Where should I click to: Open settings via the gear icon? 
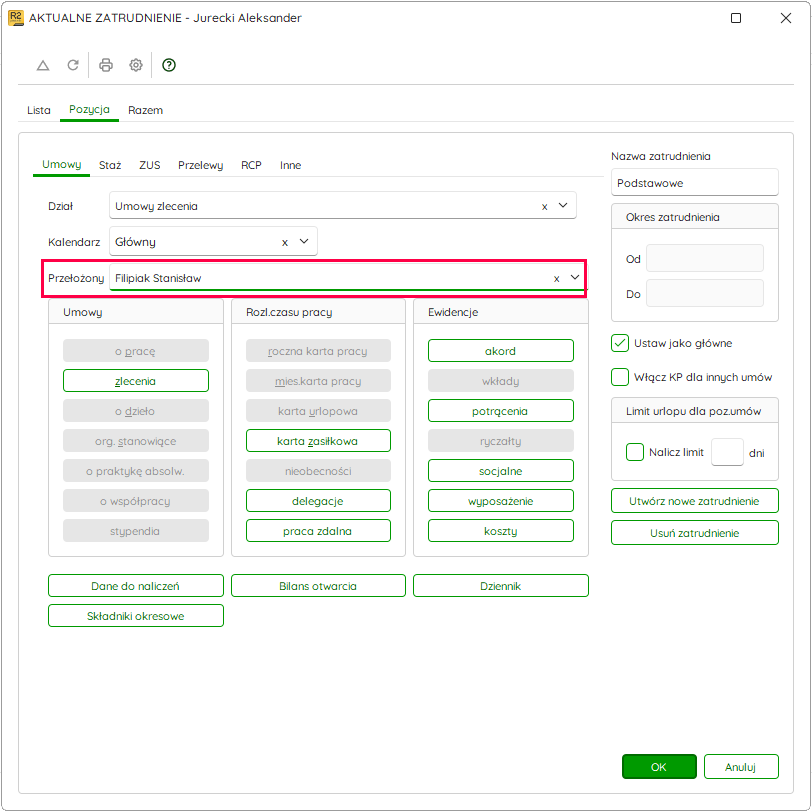tap(136, 65)
